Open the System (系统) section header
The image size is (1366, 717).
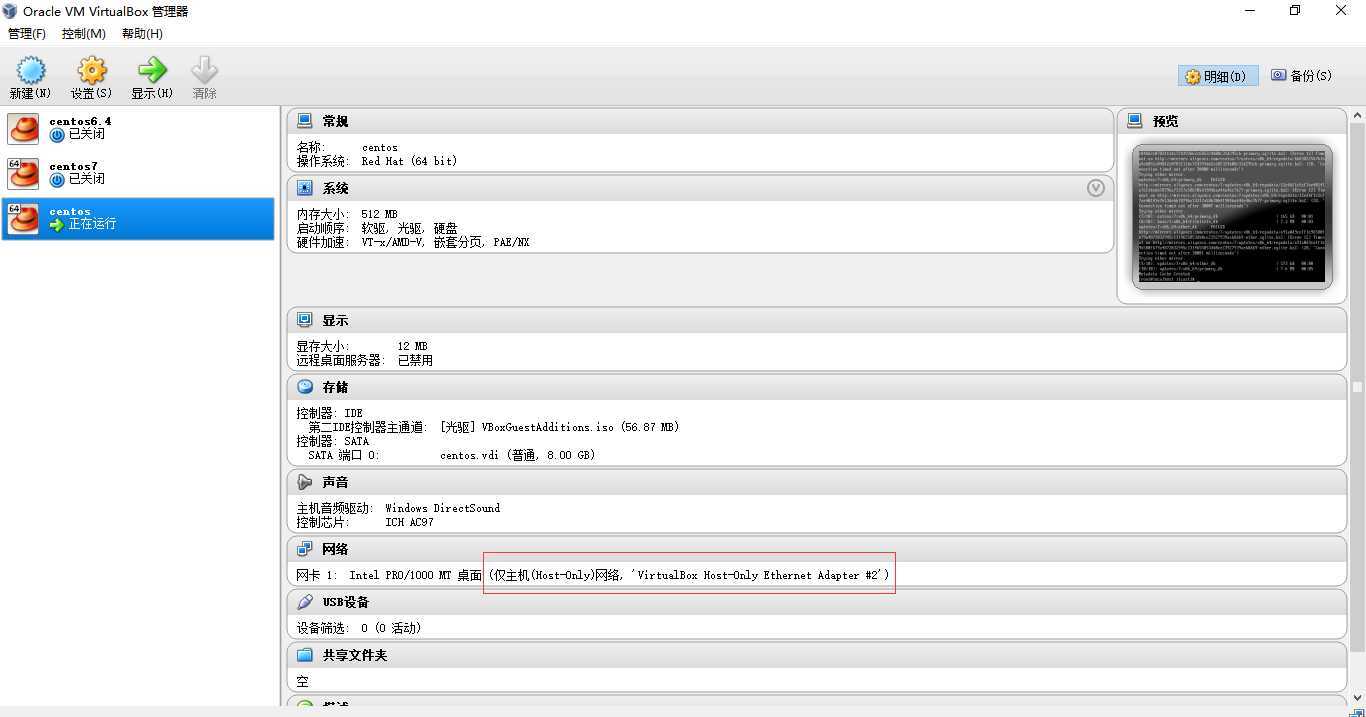tap(335, 188)
